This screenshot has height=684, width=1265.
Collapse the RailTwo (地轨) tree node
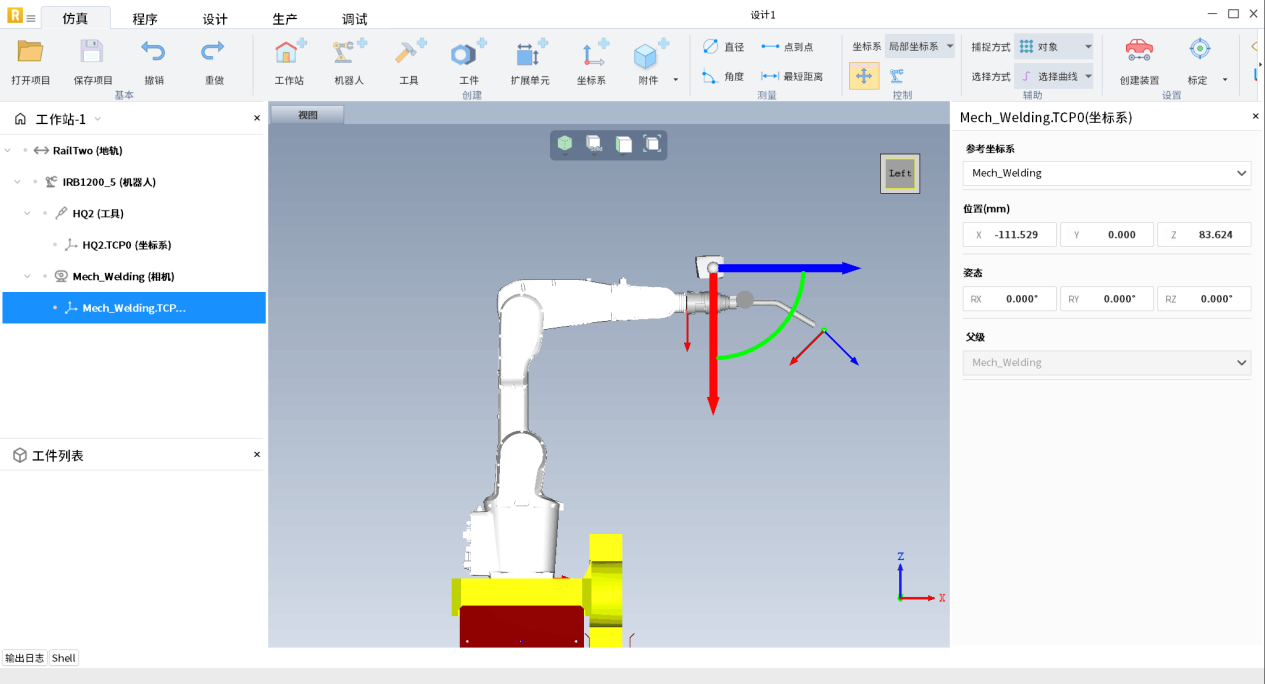(9, 151)
